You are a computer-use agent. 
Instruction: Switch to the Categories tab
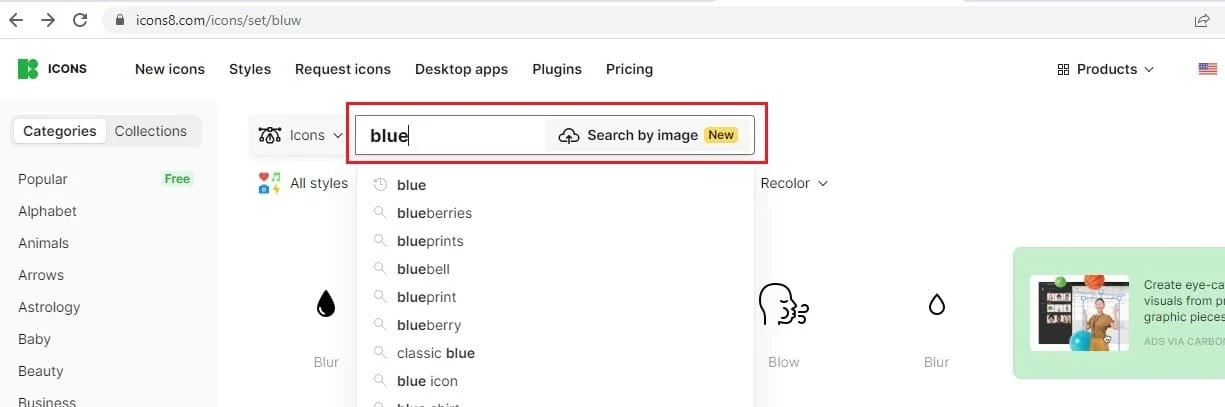60,131
